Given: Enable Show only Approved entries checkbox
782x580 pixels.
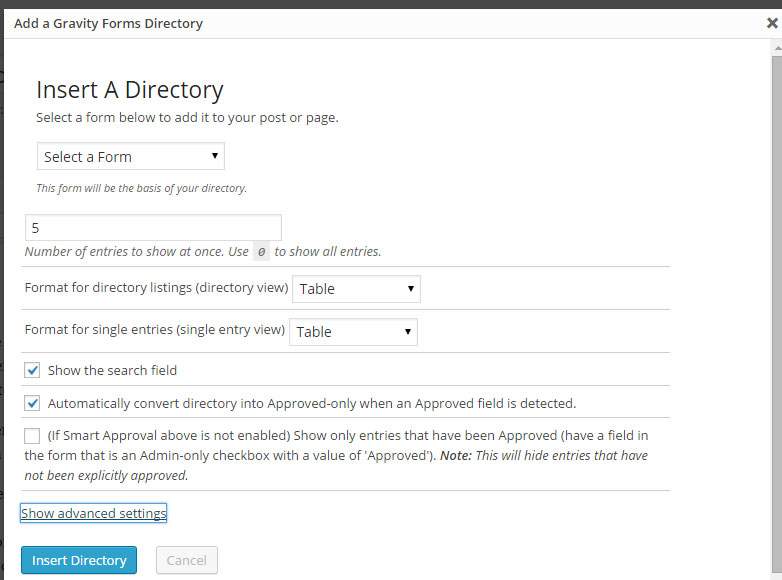Looking at the screenshot, I should pos(32,436).
